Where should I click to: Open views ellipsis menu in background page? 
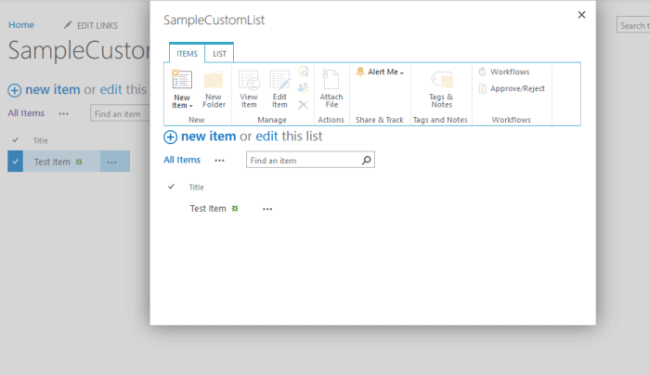click(x=63, y=114)
